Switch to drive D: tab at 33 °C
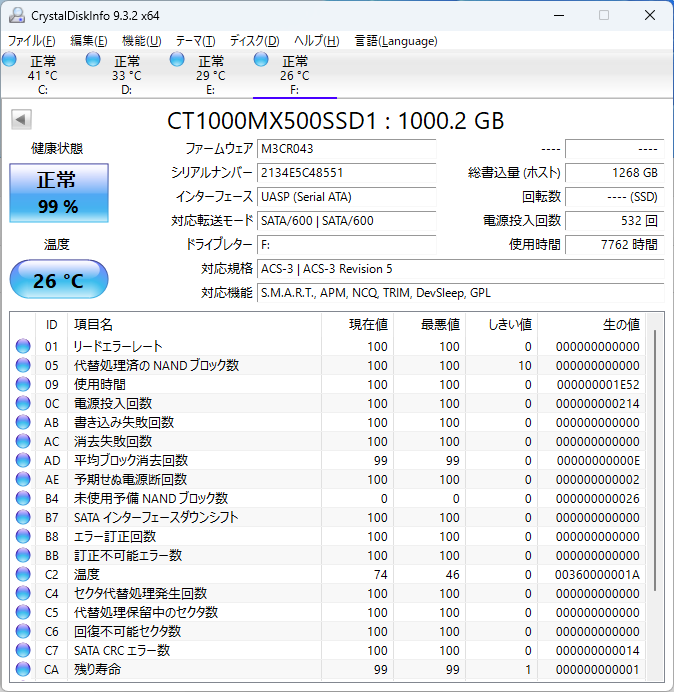Screen dimensions: 674x692 click(127, 75)
